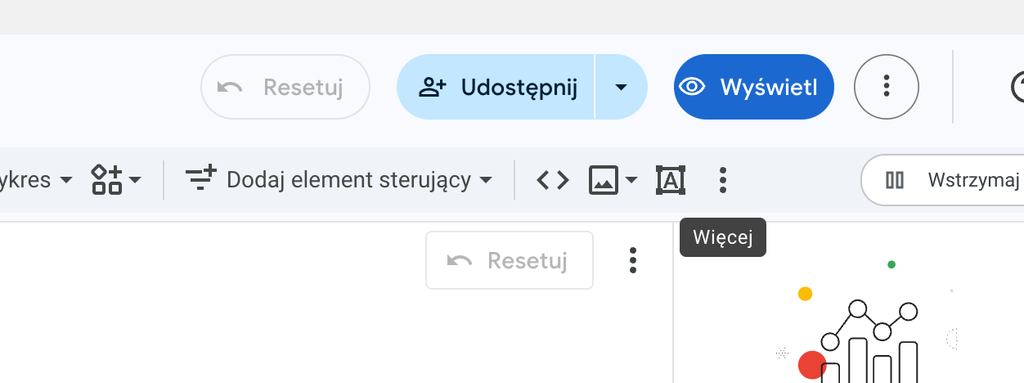Click the embed URL angle-brackets icon
The image size is (1024, 383).
(x=552, y=180)
